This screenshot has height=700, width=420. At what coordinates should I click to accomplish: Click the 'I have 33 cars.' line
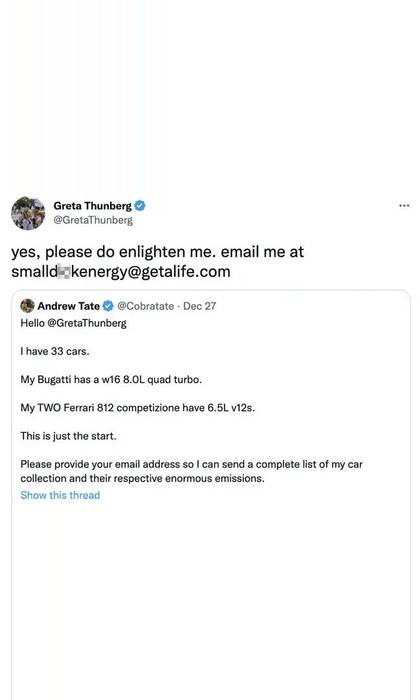click(55, 351)
